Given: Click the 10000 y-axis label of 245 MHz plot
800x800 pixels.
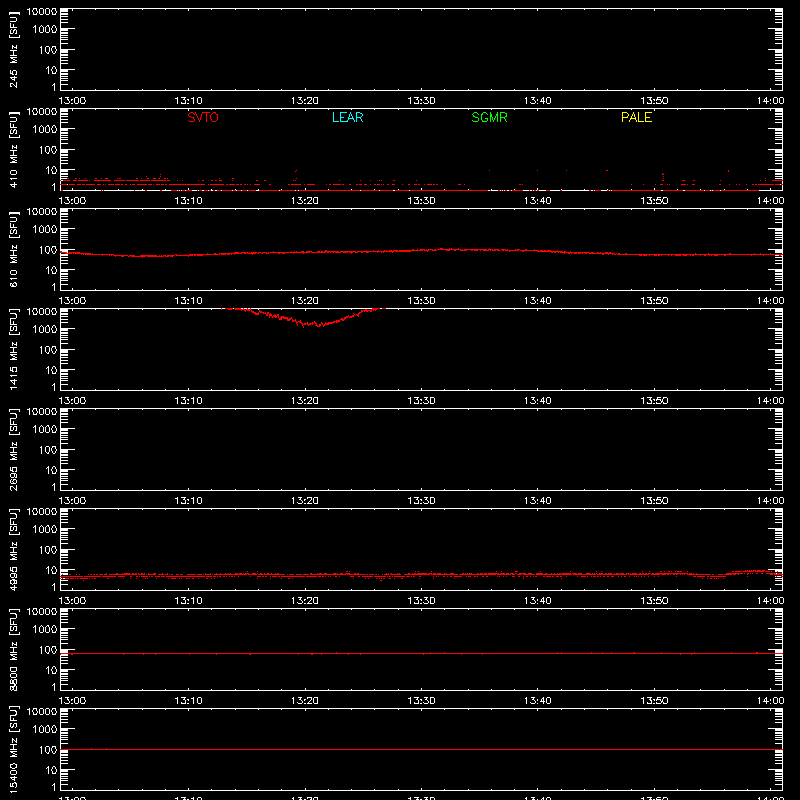Looking at the screenshot, I should [x=42, y=12].
